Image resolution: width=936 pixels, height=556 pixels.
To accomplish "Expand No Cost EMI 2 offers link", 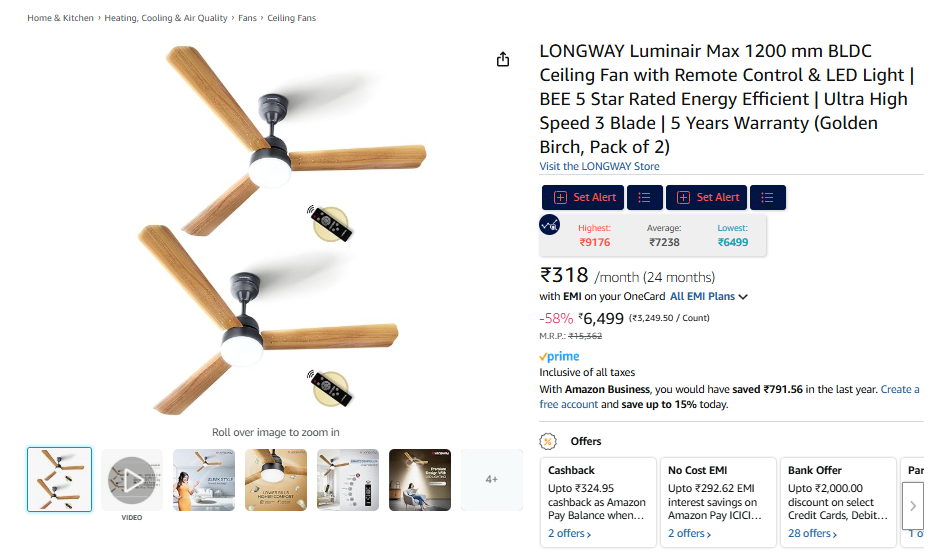I will [x=689, y=534].
